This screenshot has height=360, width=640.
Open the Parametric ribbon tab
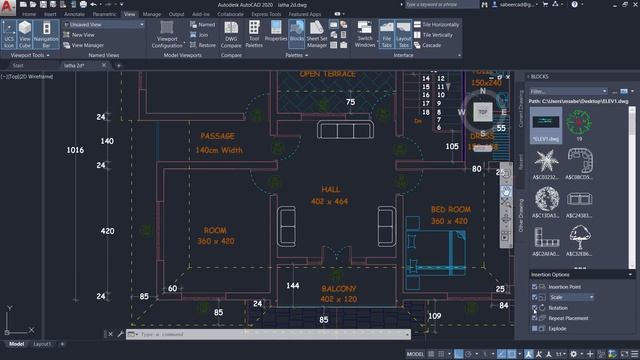[x=104, y=14]
